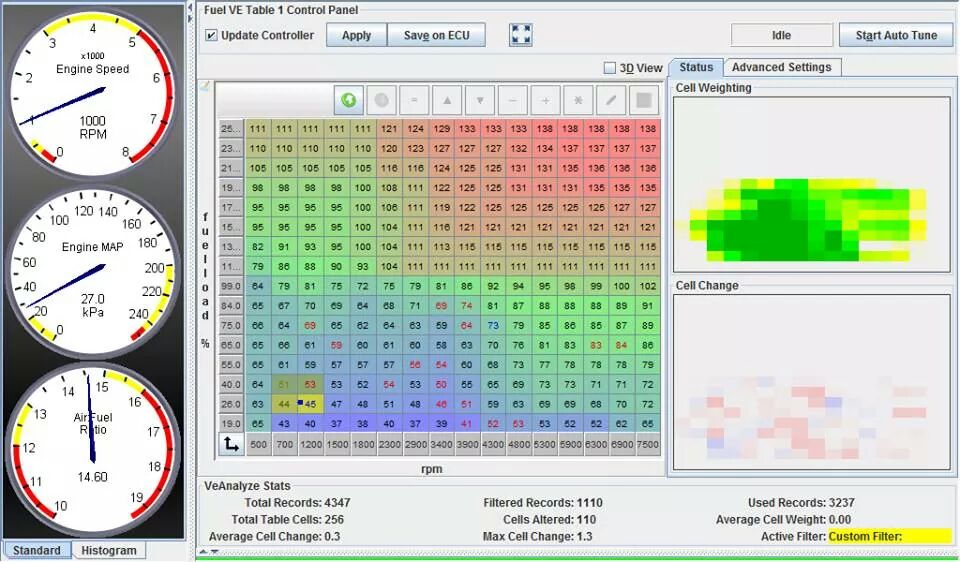Click the fullscreen expand arrows icon
Screen dimensions: 960x562
point(520,35)
